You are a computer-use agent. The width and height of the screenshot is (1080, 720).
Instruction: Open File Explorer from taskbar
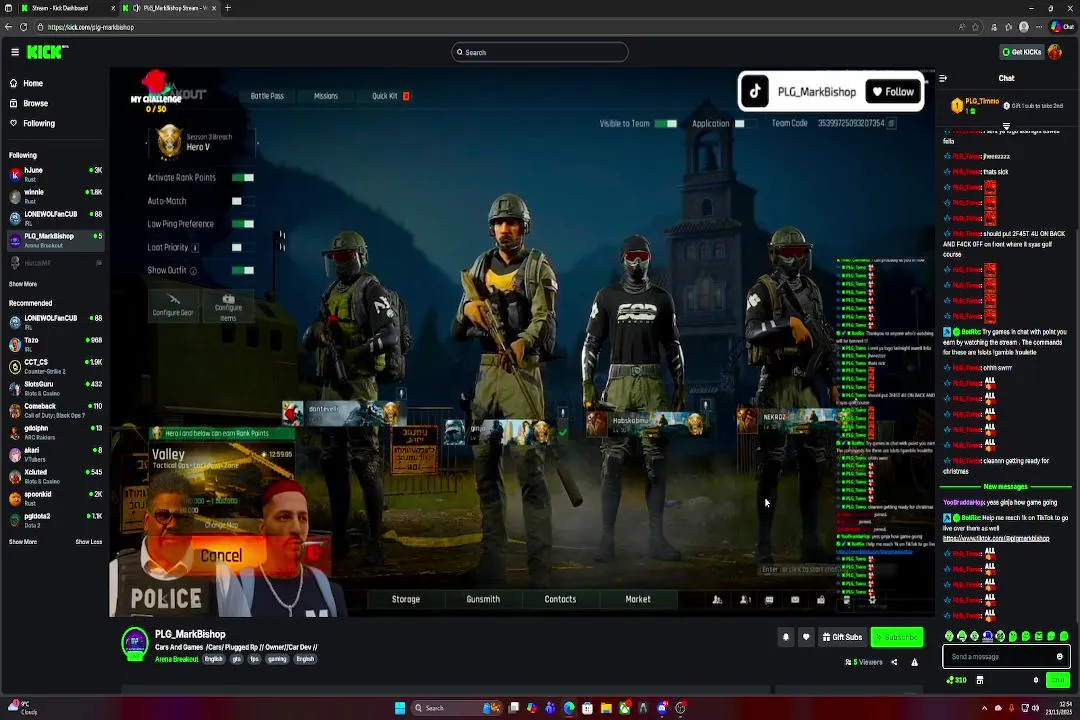606,708
